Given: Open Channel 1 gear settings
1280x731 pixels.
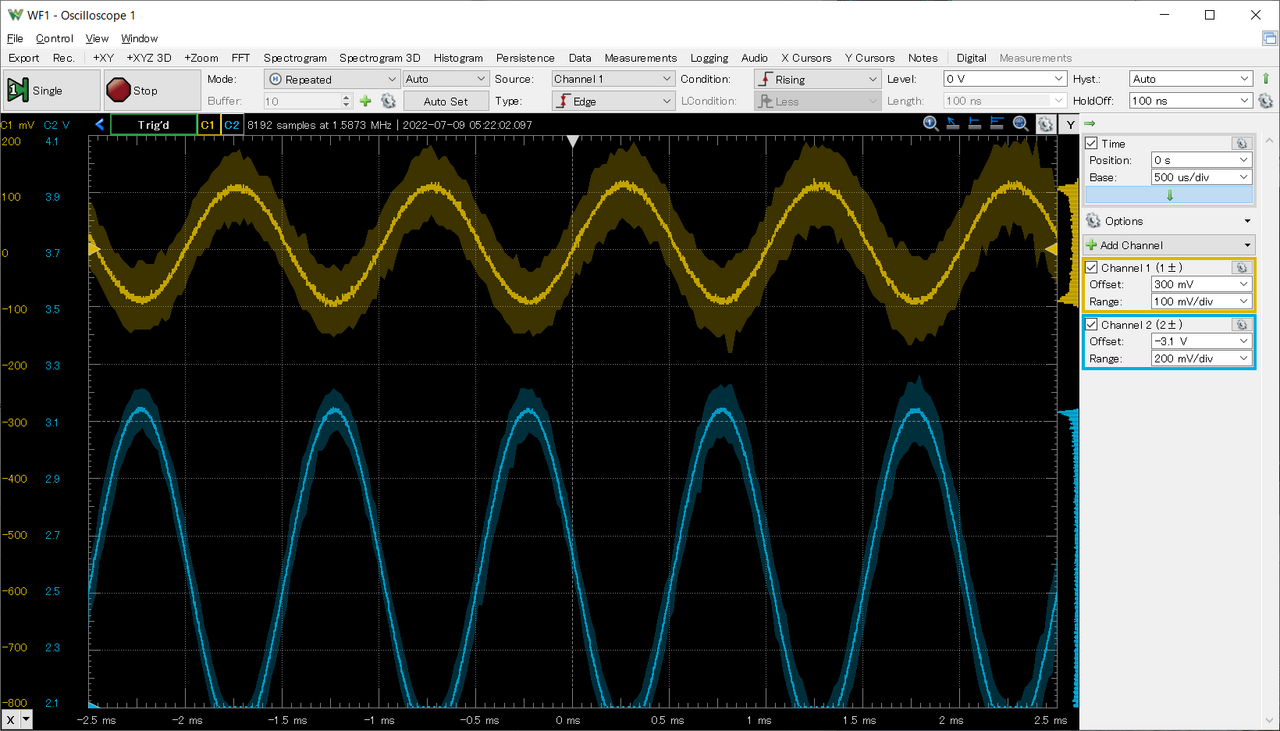Looking at the screenshot, I should pos(1241,268).
